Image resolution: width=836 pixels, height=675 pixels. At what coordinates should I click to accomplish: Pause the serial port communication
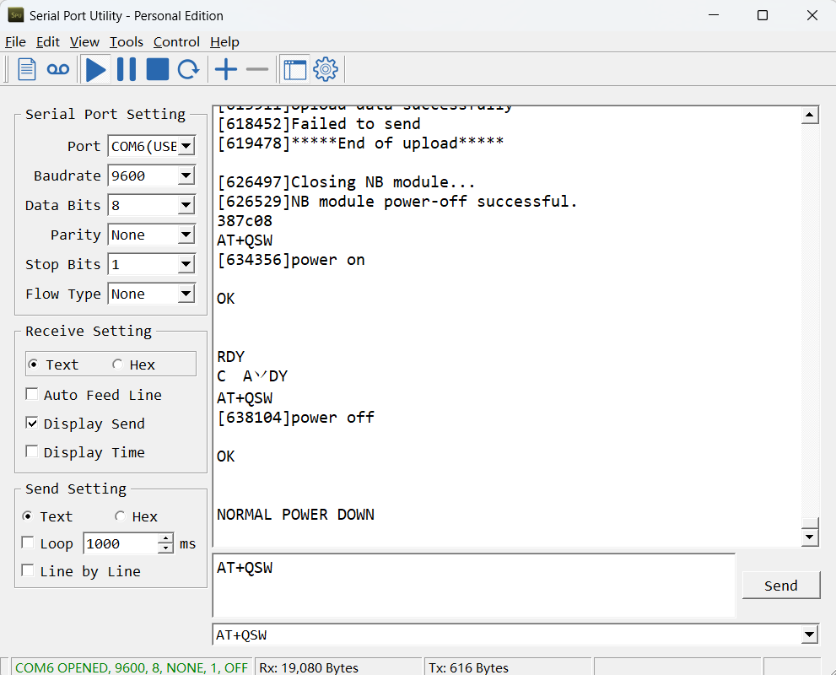[x=126, y=69]
